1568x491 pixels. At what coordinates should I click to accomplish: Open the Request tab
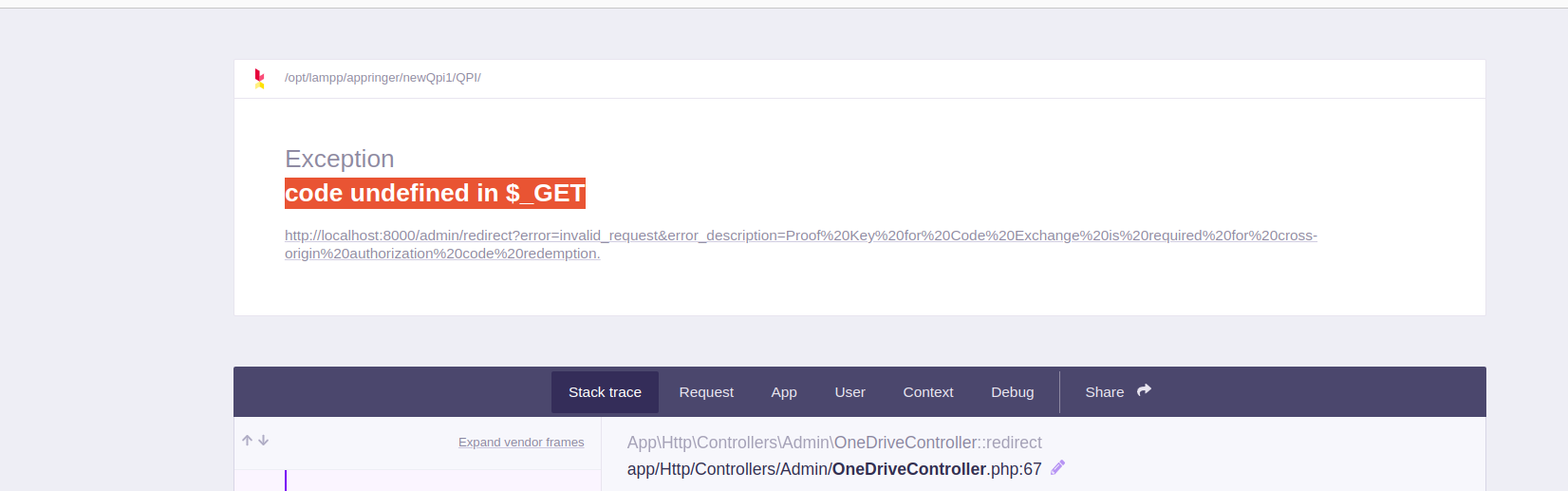[706, 392]
